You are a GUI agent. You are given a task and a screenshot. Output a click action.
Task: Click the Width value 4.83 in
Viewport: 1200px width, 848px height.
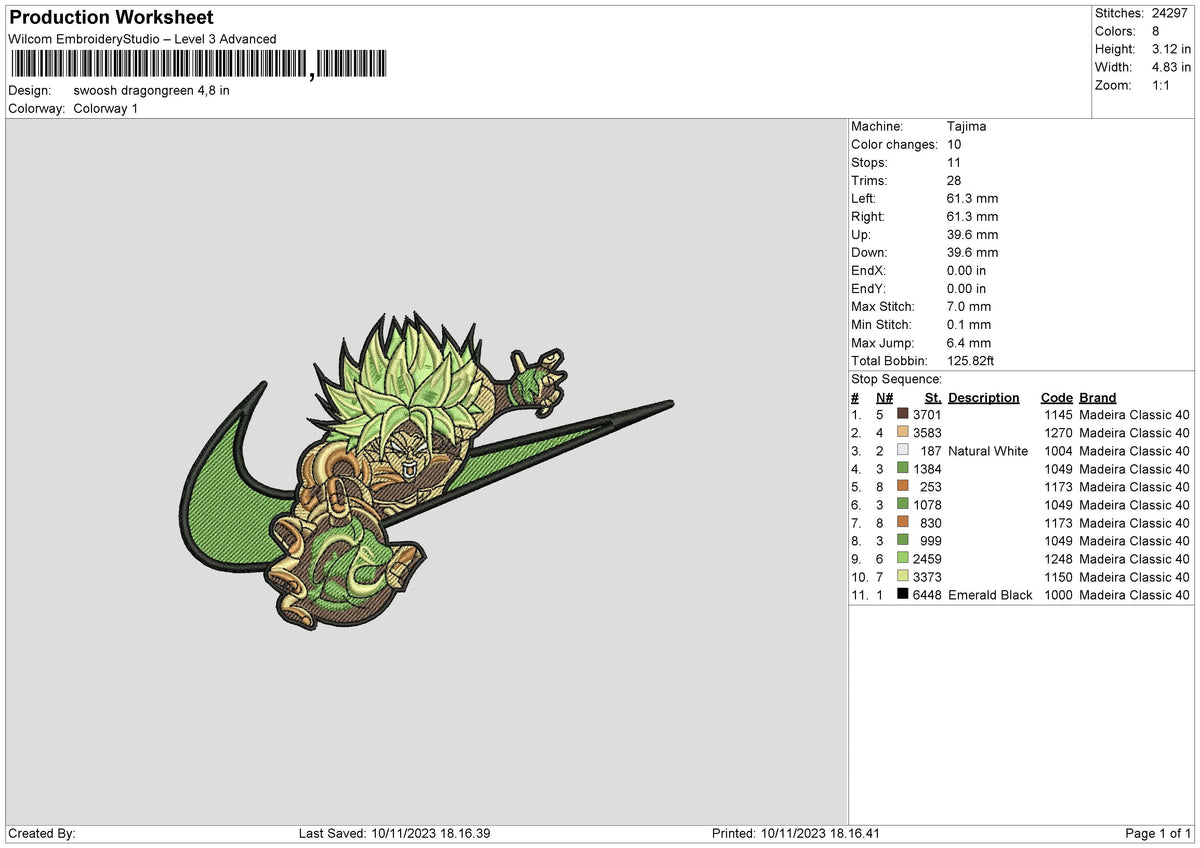(1171, 67)
